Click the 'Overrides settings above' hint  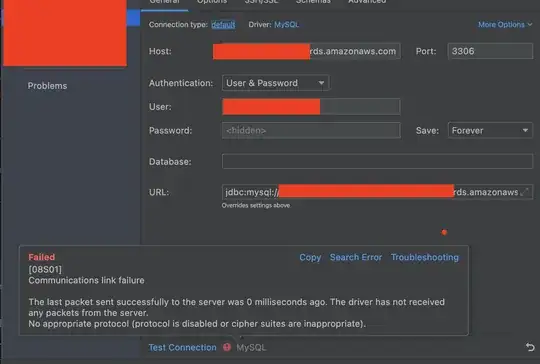(256, 206)
